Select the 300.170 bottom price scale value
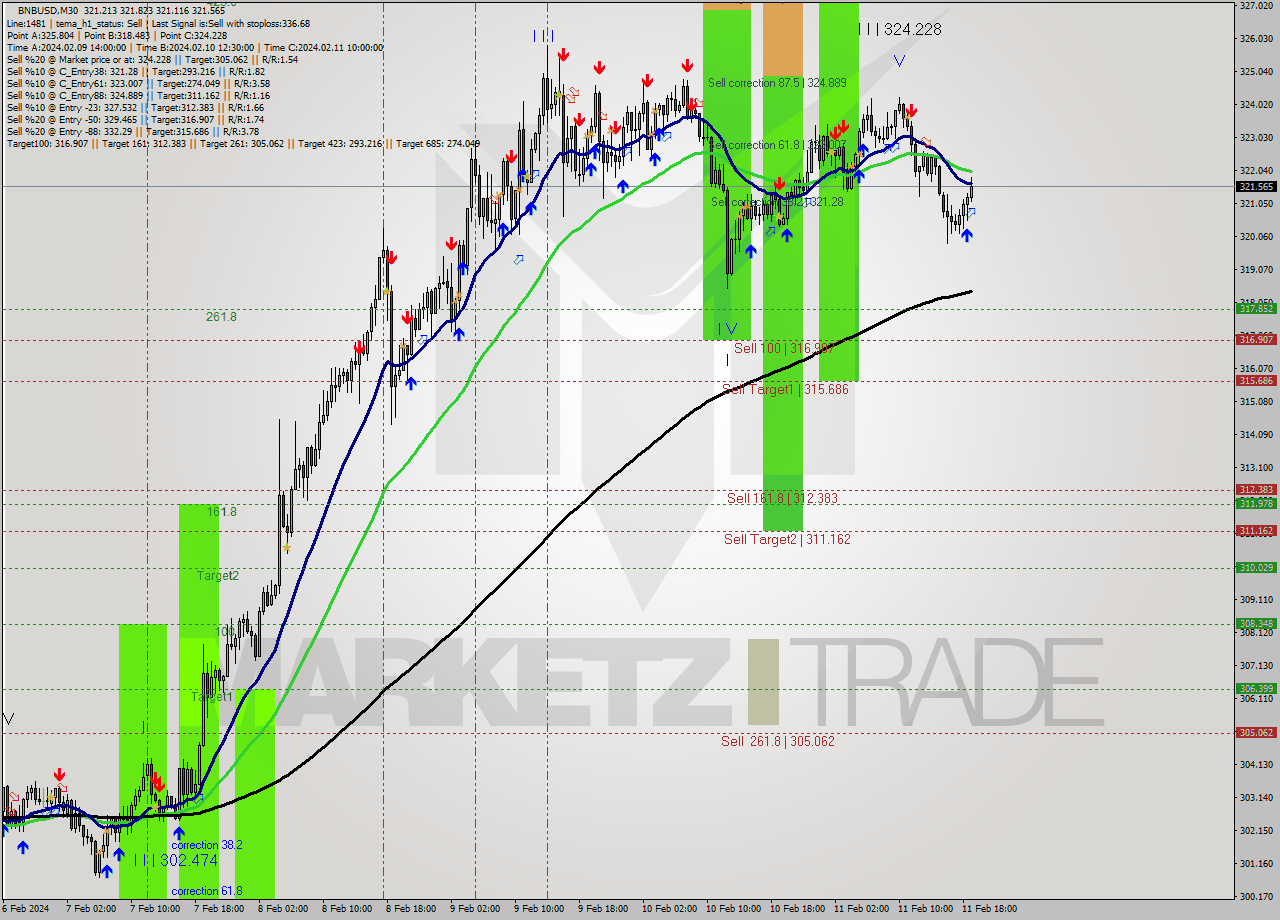The image size is (1280, 920). click(x=1256, y=896)
